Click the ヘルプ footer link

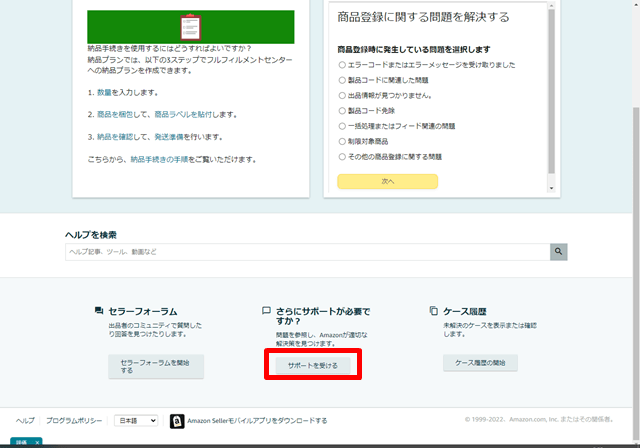point(25,421)
